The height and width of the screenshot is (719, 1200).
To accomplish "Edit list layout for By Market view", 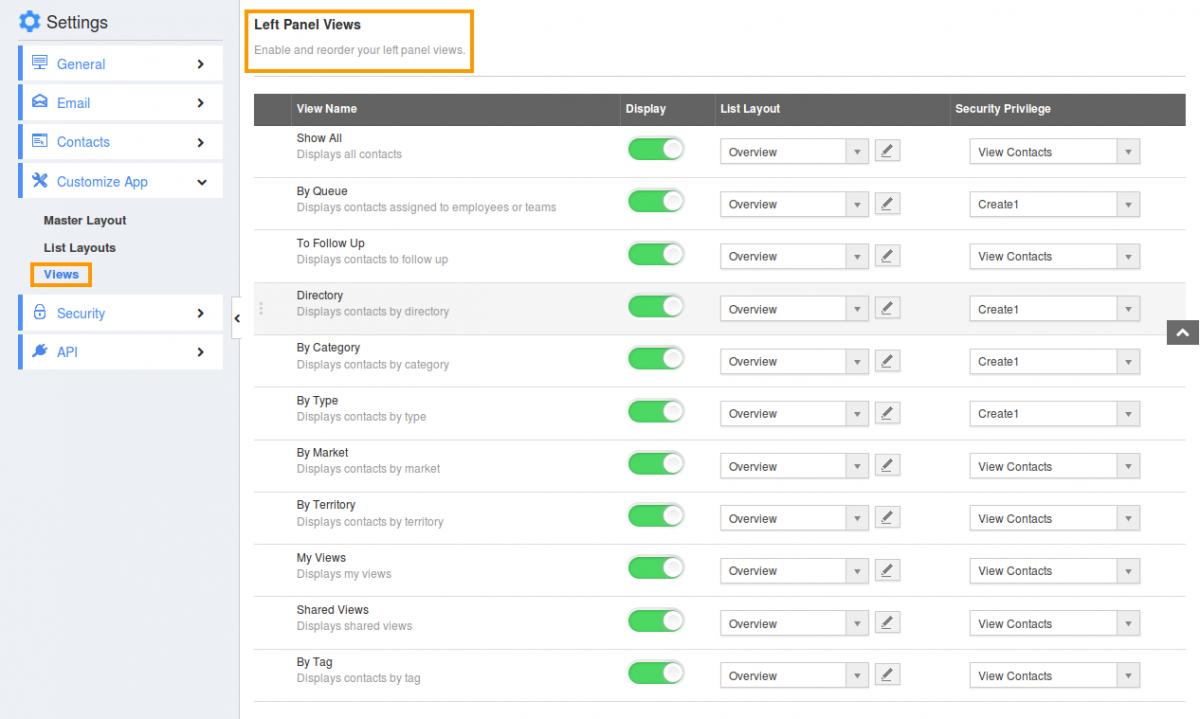I will [x=887, y=465].
